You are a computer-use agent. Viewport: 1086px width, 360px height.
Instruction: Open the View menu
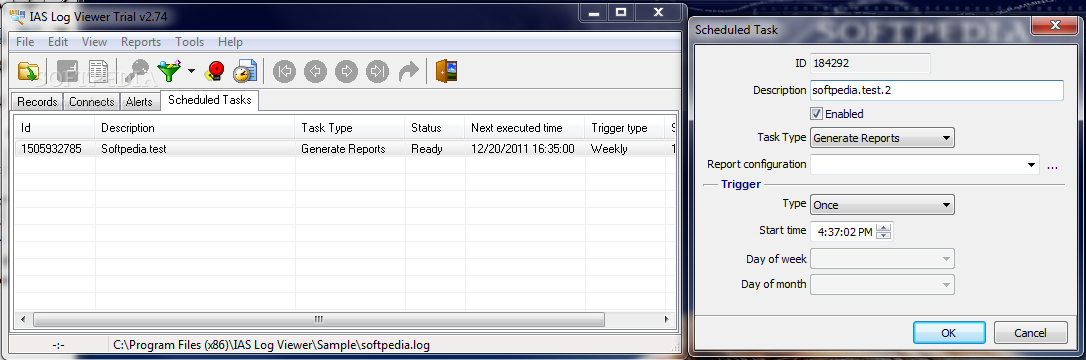coord(94,42)
